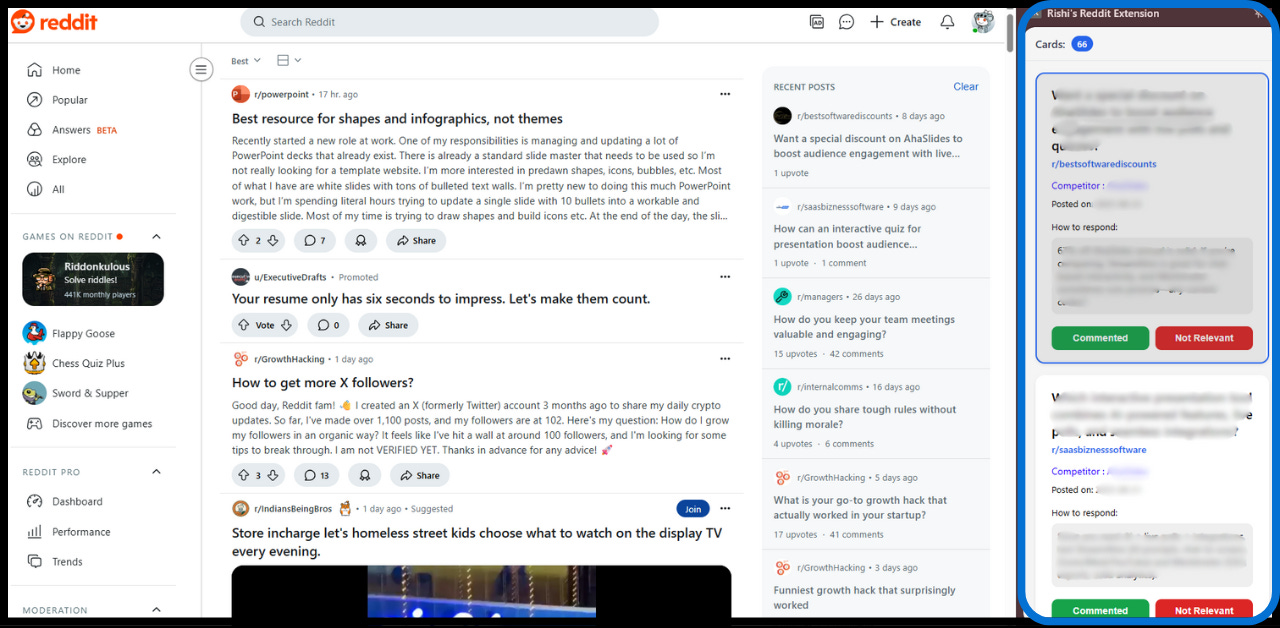Collapse the Reddit Pro section

(x=156, y=472)
